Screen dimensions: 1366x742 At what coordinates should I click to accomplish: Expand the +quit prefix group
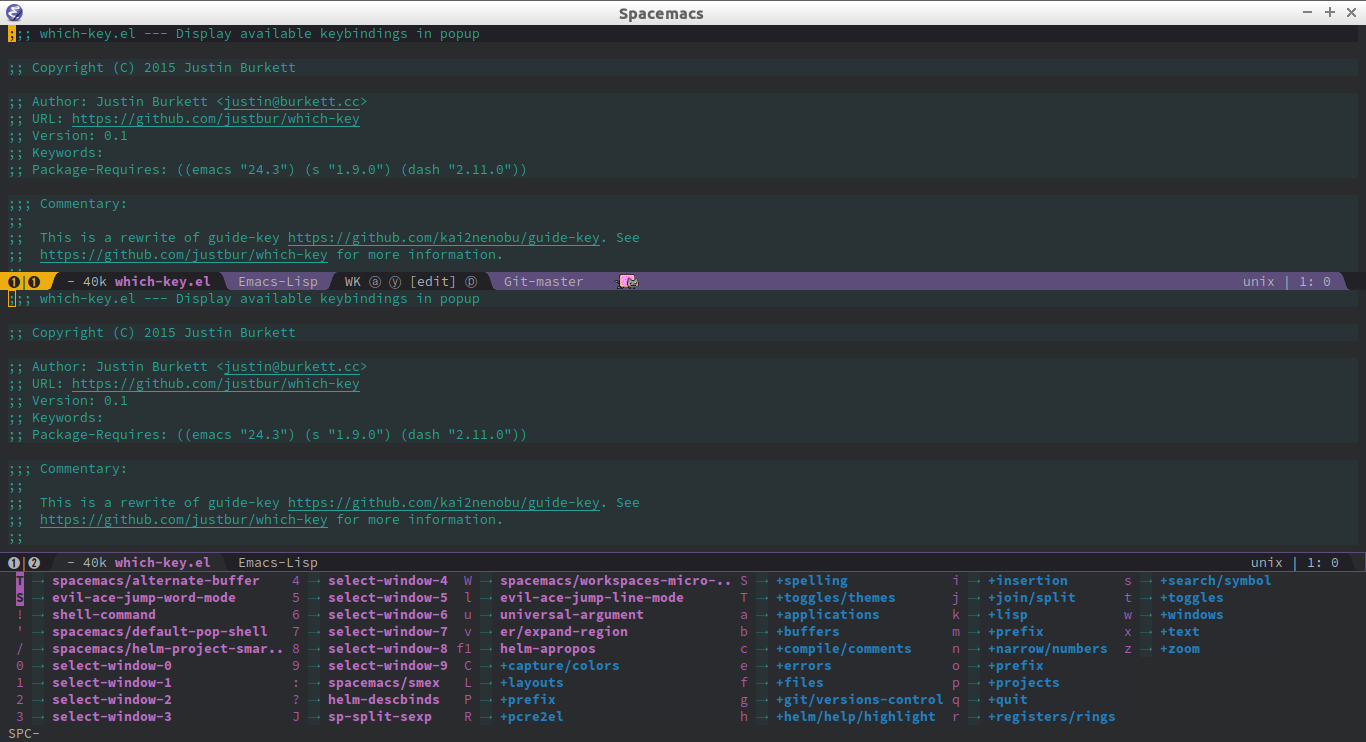pos(1007,700)
